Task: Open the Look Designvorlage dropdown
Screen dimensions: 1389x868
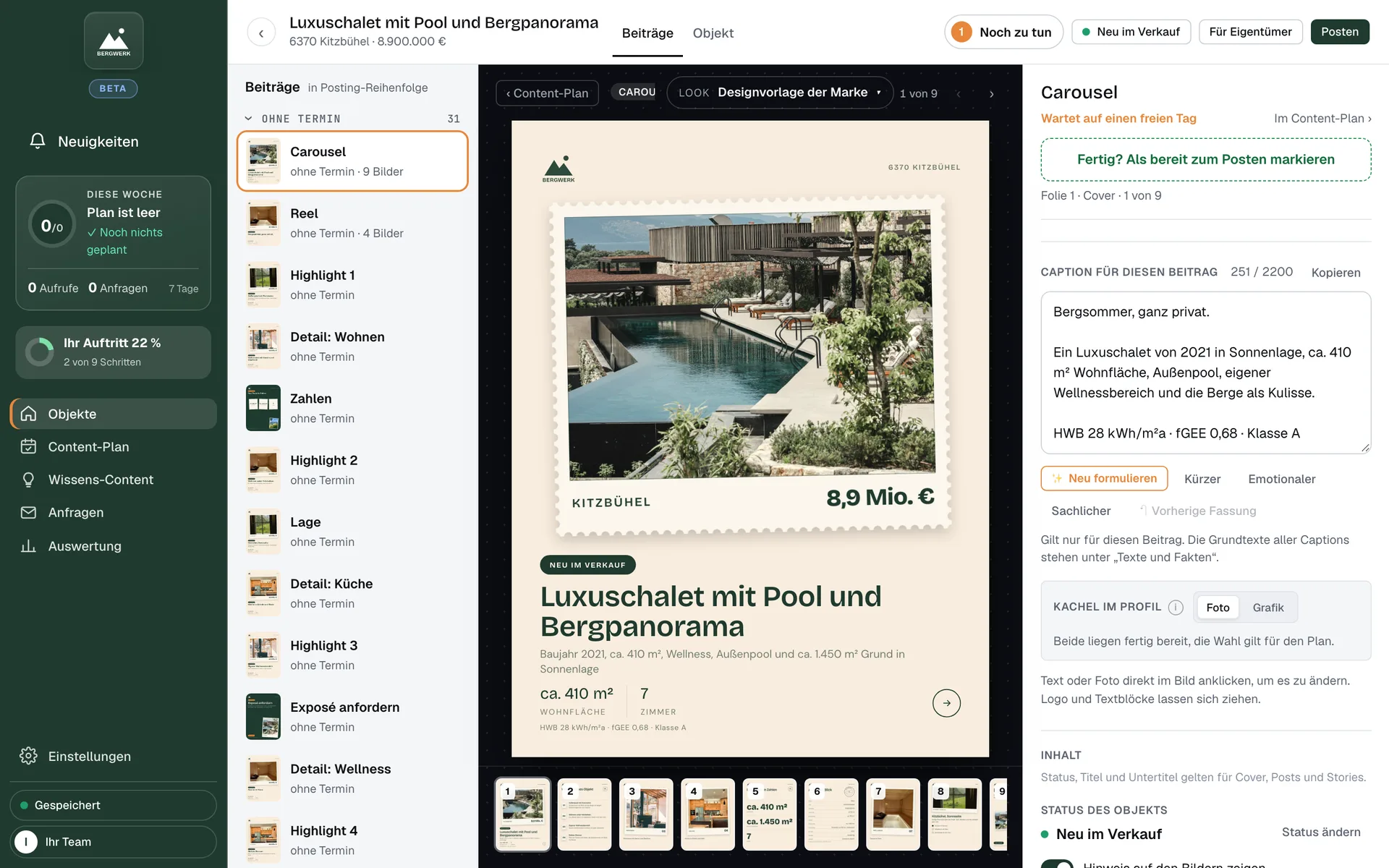Action: click(x=780, y=93)
